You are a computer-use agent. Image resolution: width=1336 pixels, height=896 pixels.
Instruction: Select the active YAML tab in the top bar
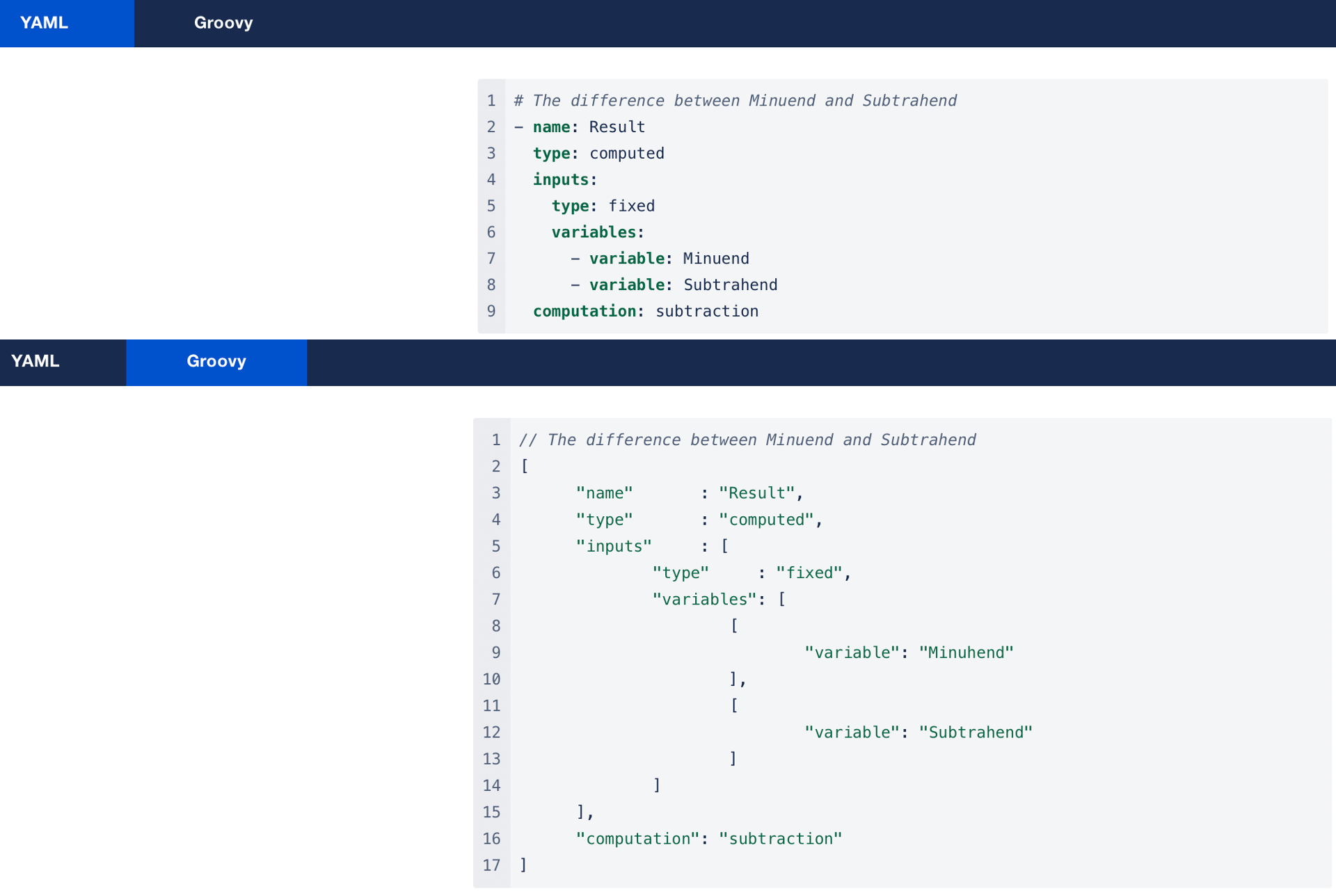click(x=45, y=23)
